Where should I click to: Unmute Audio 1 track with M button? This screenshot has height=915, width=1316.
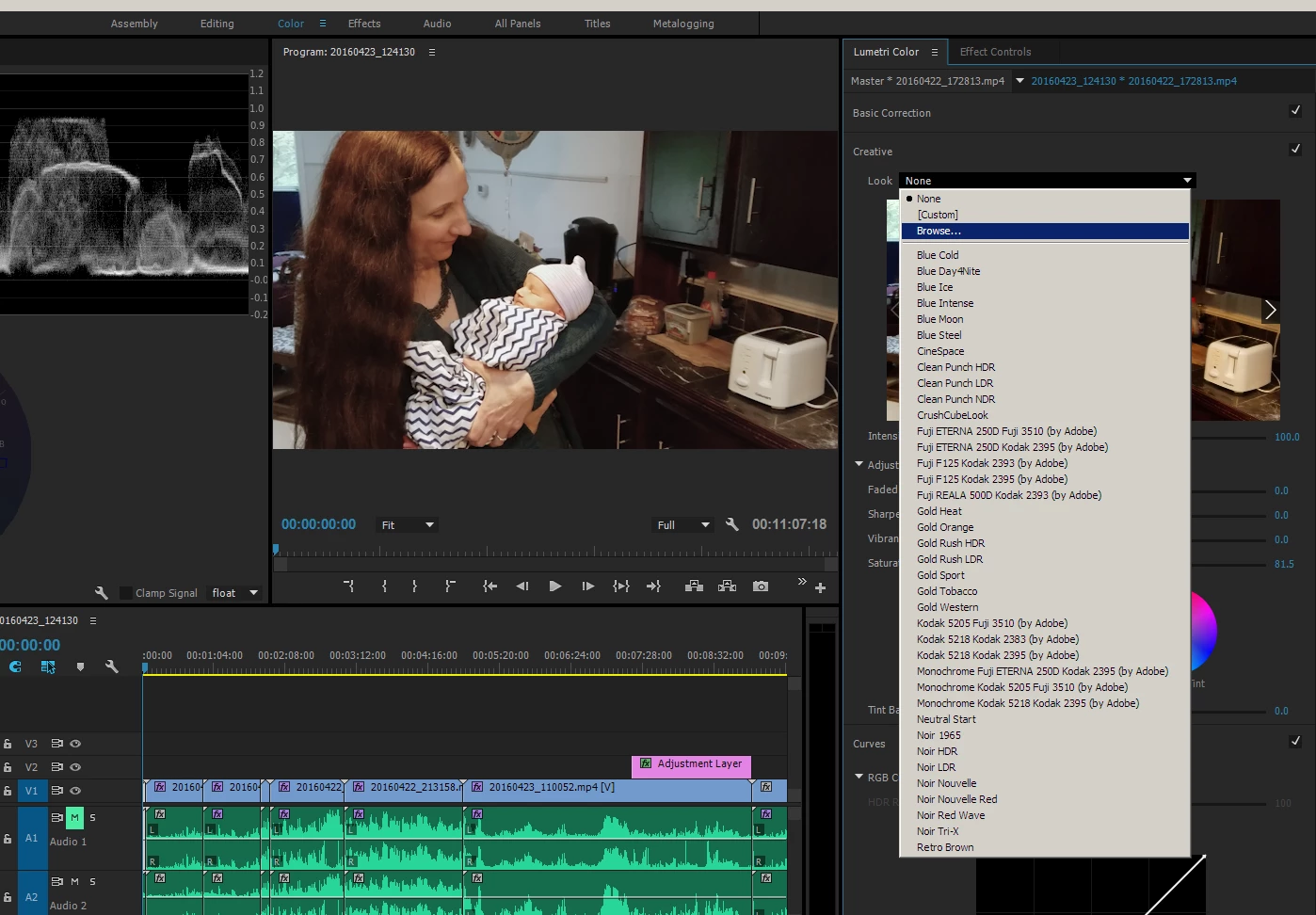[x=74, y=817]
